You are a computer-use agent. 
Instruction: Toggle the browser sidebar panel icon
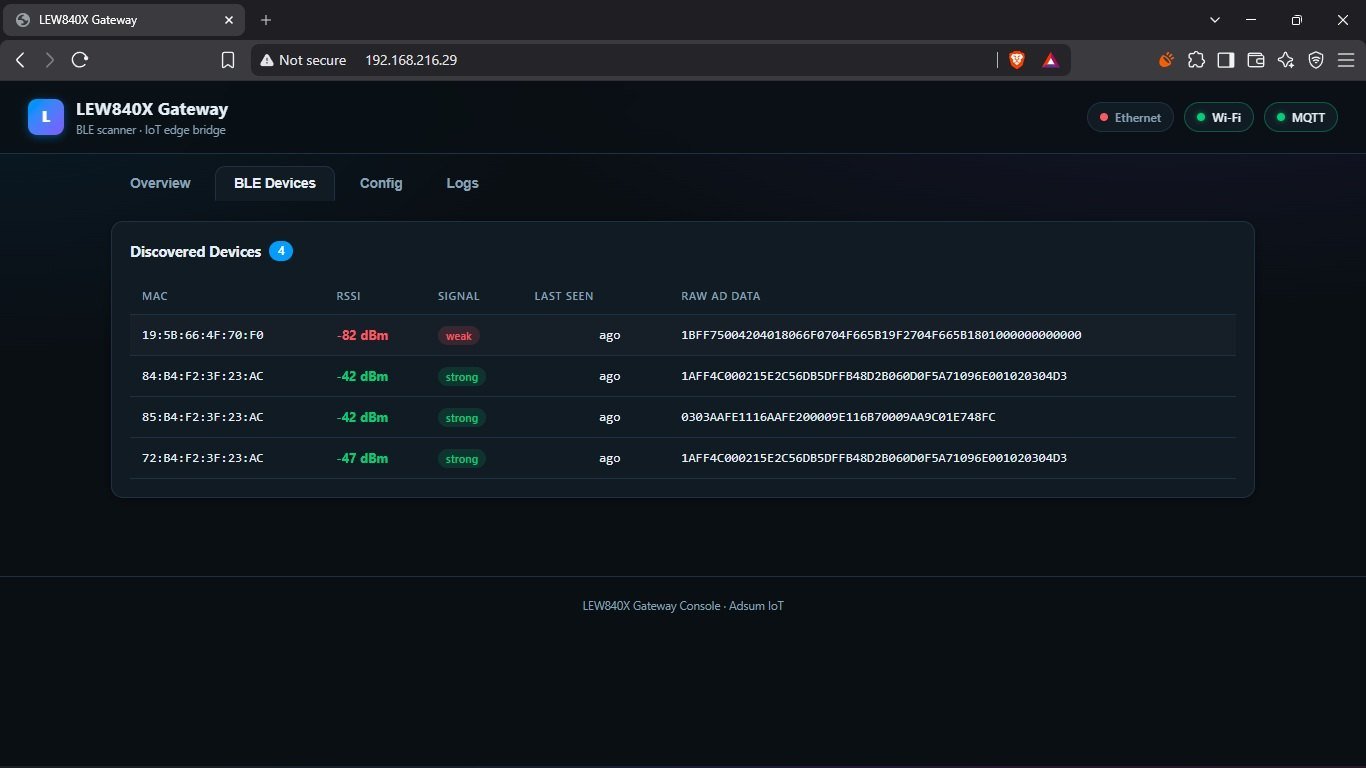[x=1226, y=60]
